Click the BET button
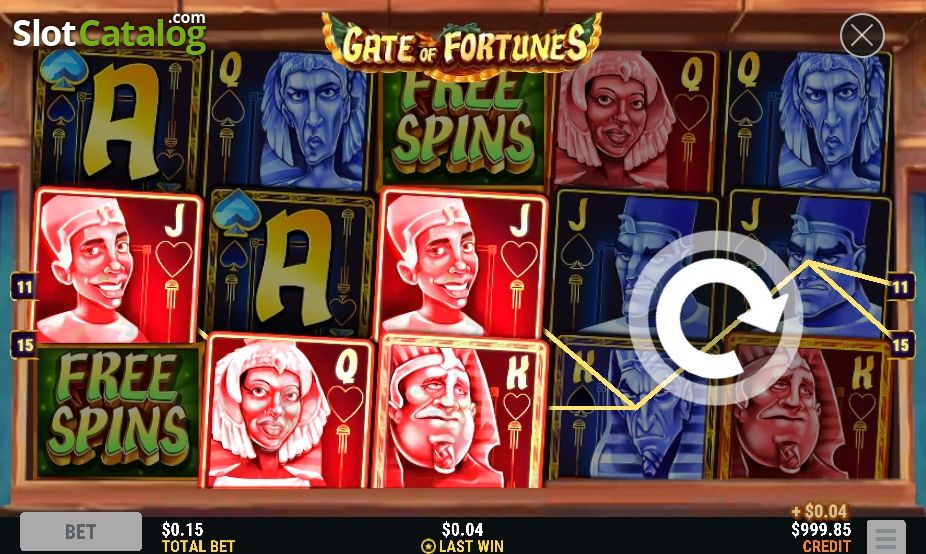 point(81,532)
